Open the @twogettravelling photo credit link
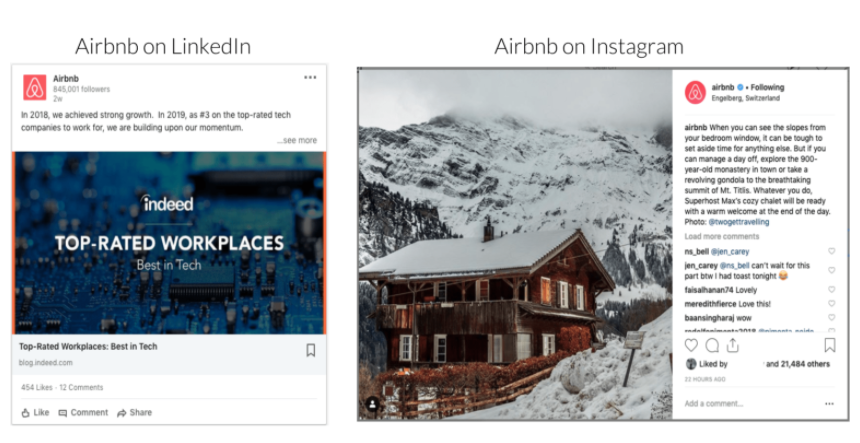This screenshot has width=860, height=443. [x=739, y=222]
